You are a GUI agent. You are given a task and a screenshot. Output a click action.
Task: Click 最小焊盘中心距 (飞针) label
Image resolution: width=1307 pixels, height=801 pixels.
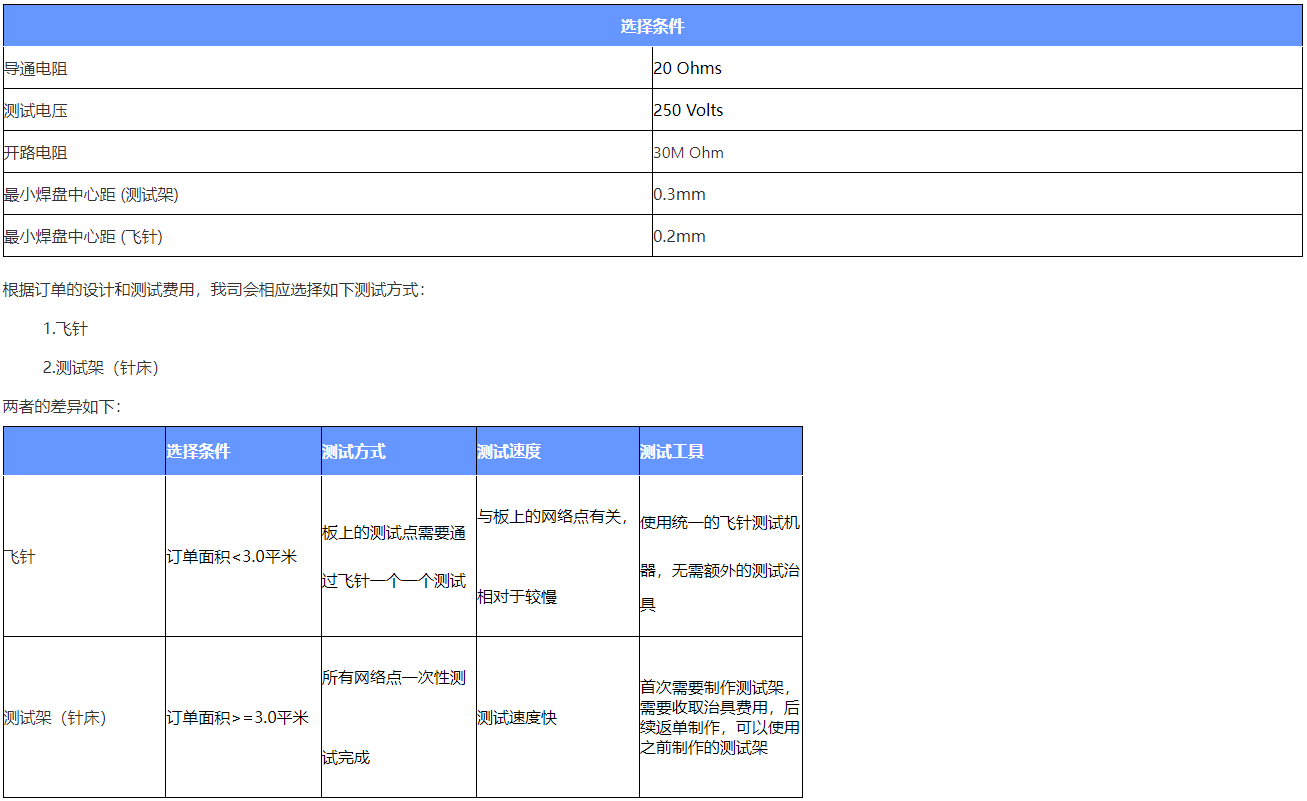pyautogui.click(x=83, y=237)
